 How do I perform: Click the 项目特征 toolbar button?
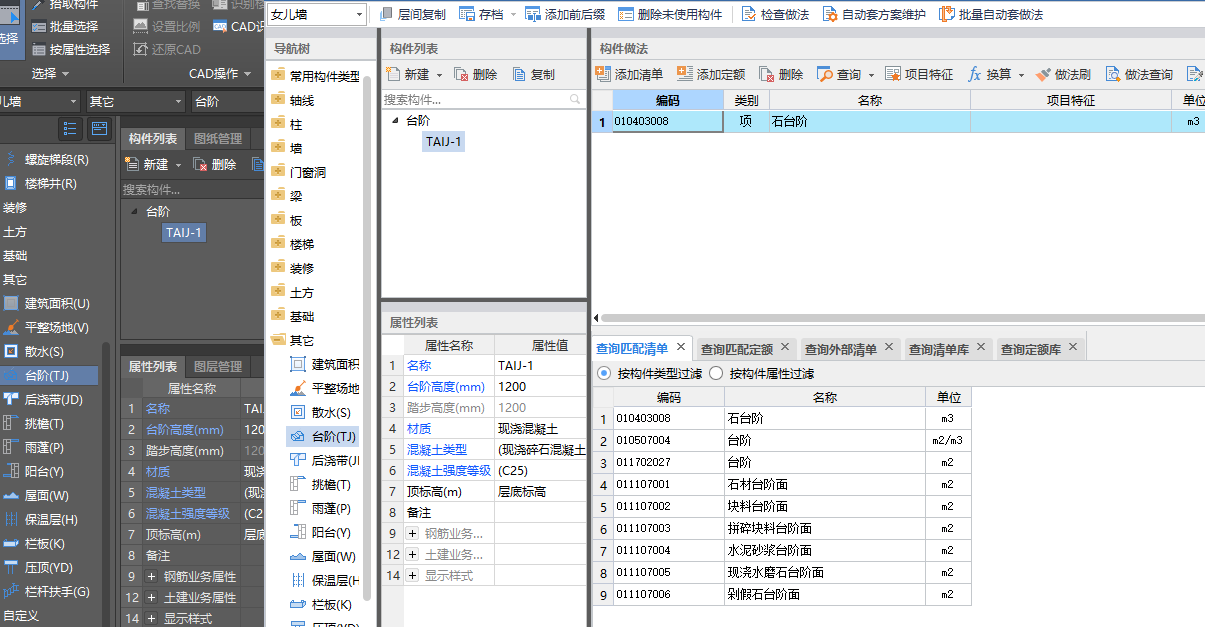pos(919,74)
